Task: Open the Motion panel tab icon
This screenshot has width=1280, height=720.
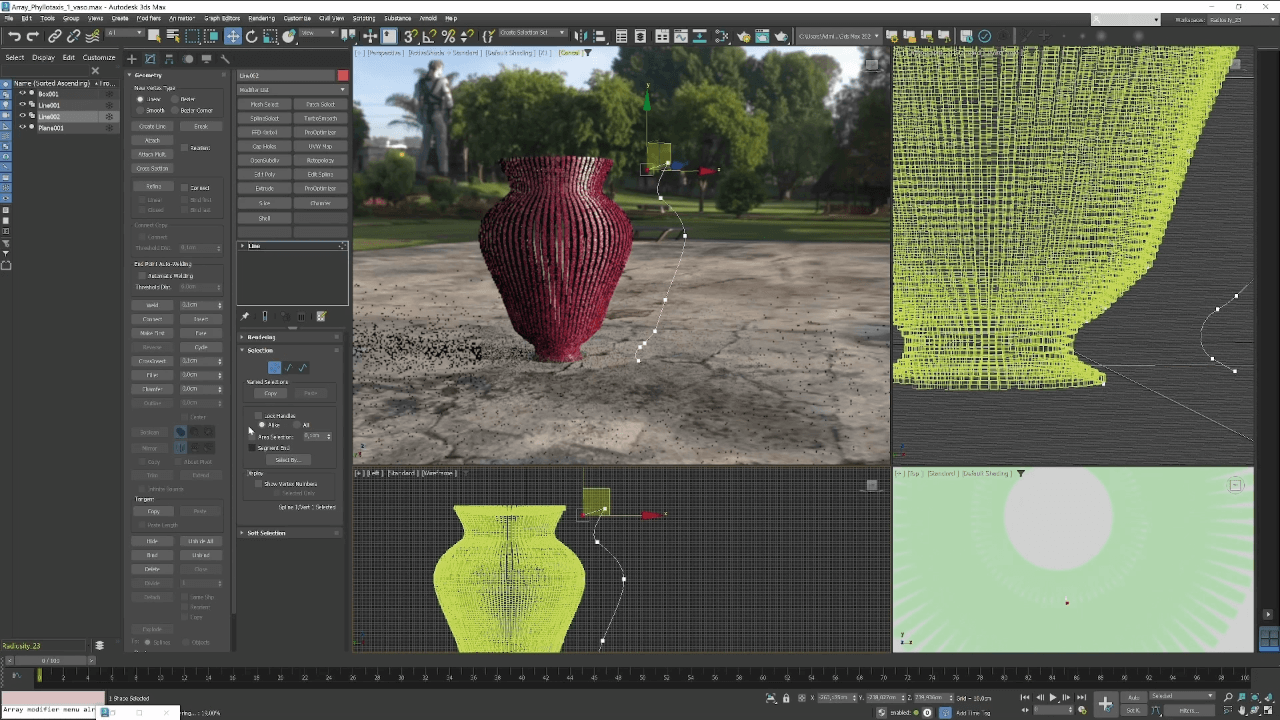Action: 188,59
